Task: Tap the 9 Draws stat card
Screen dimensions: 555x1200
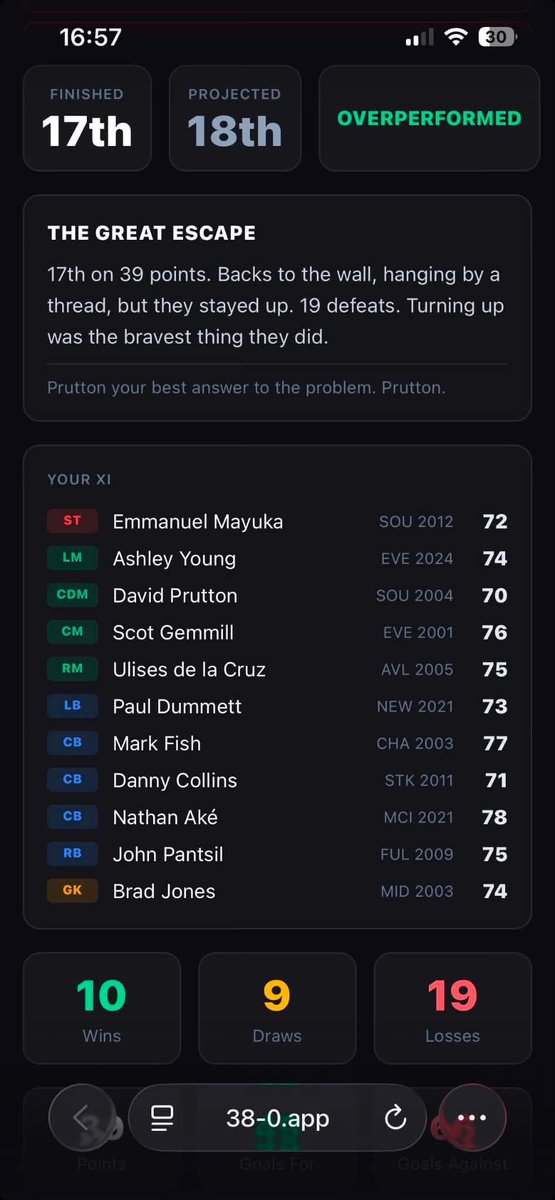Action: coord(277,1008)
